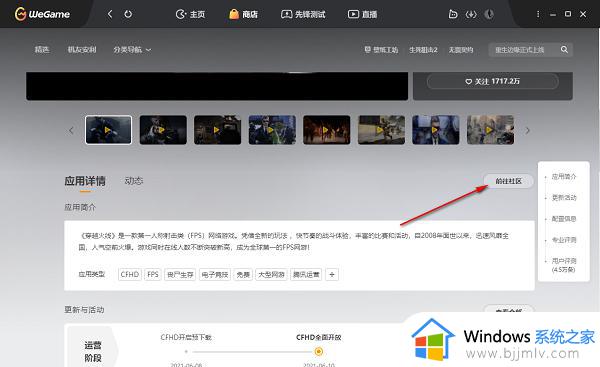This screenshot has height=367, width=600.
Task: Switch to the 先锋测试 tab
Action: coord(303,14)
